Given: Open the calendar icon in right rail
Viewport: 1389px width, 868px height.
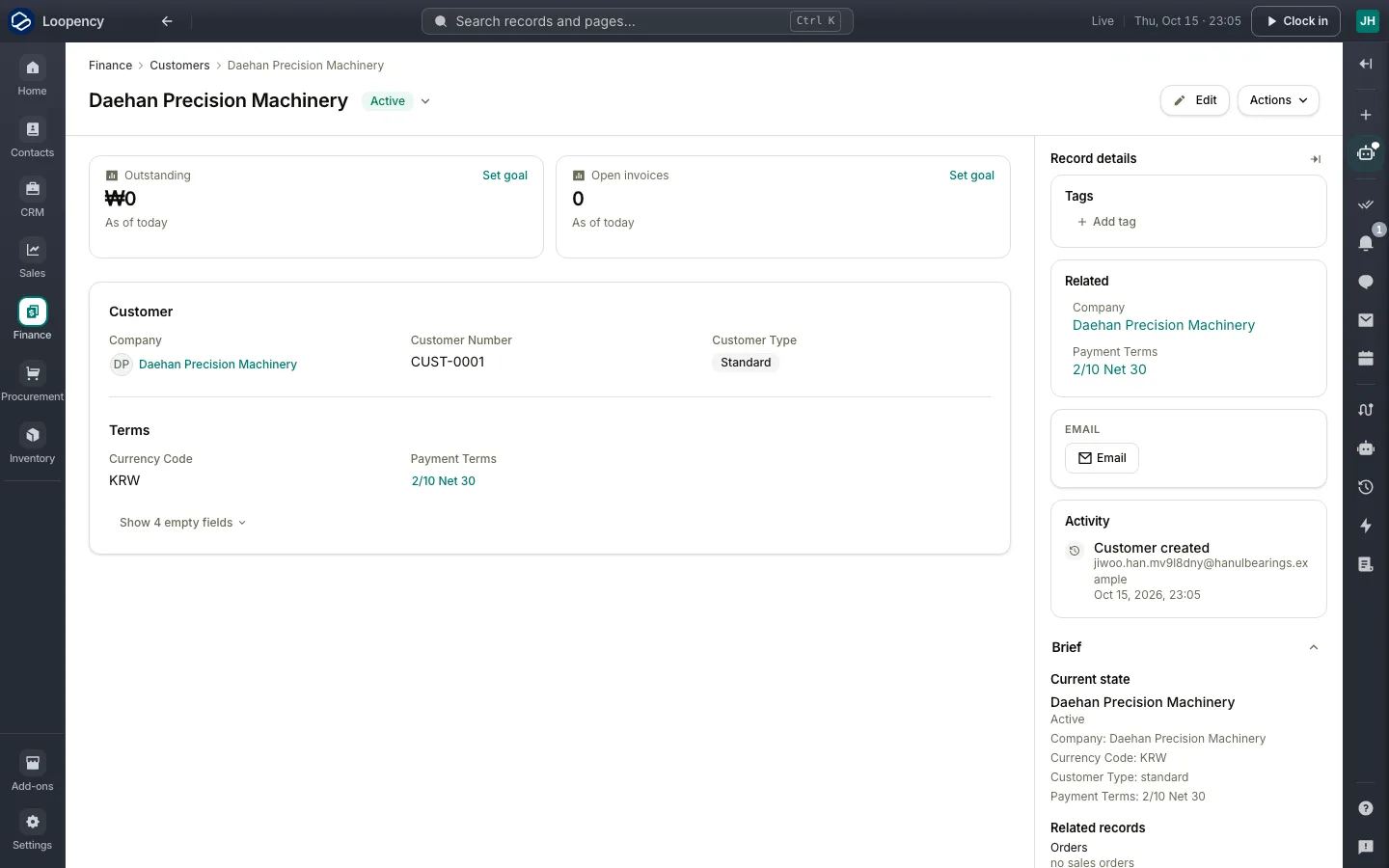Looking at the screenshot, I should [x=1366, y=359].
